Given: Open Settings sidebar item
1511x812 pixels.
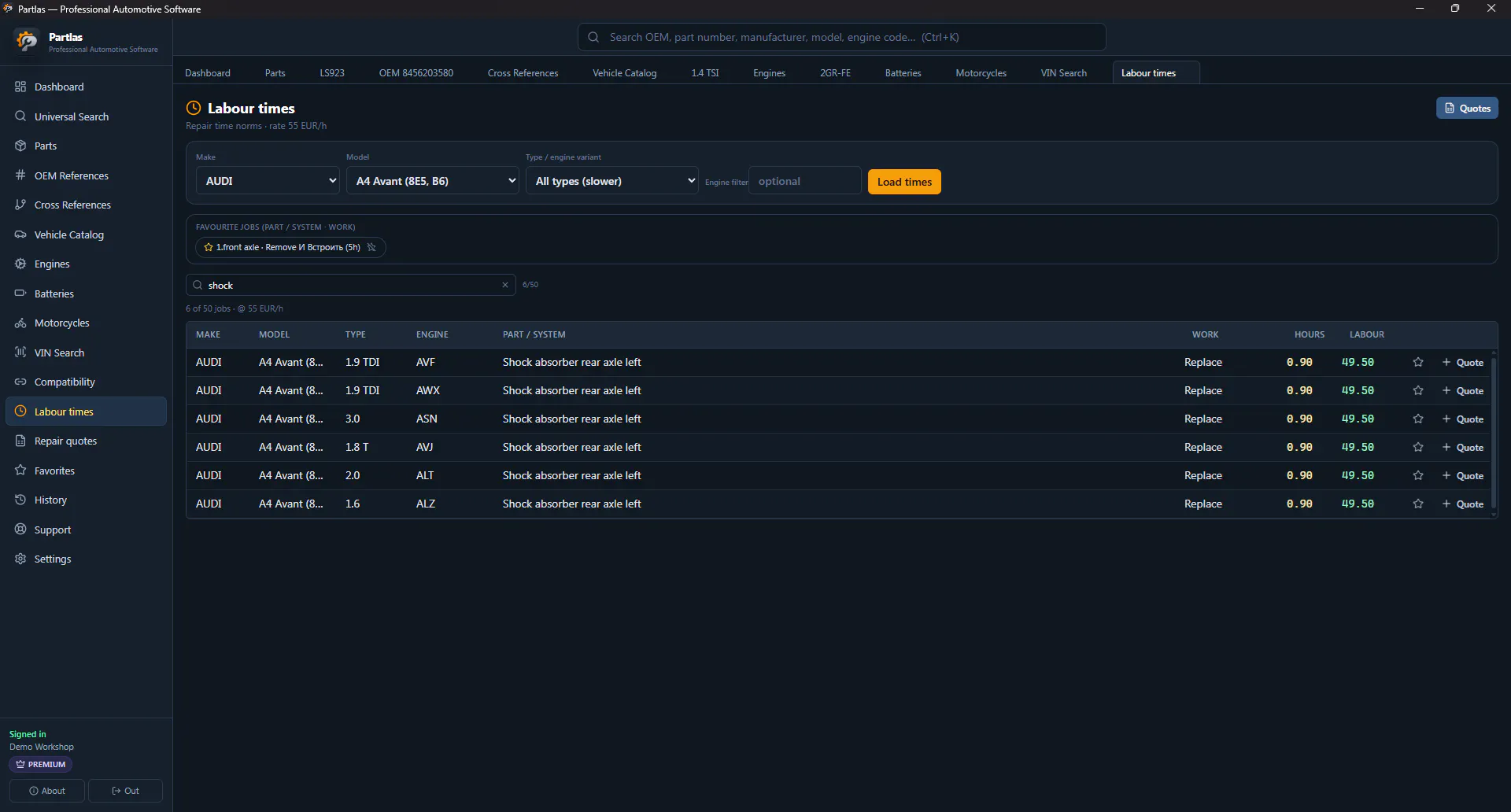Looking at the screenshot, I should (86, 559).
